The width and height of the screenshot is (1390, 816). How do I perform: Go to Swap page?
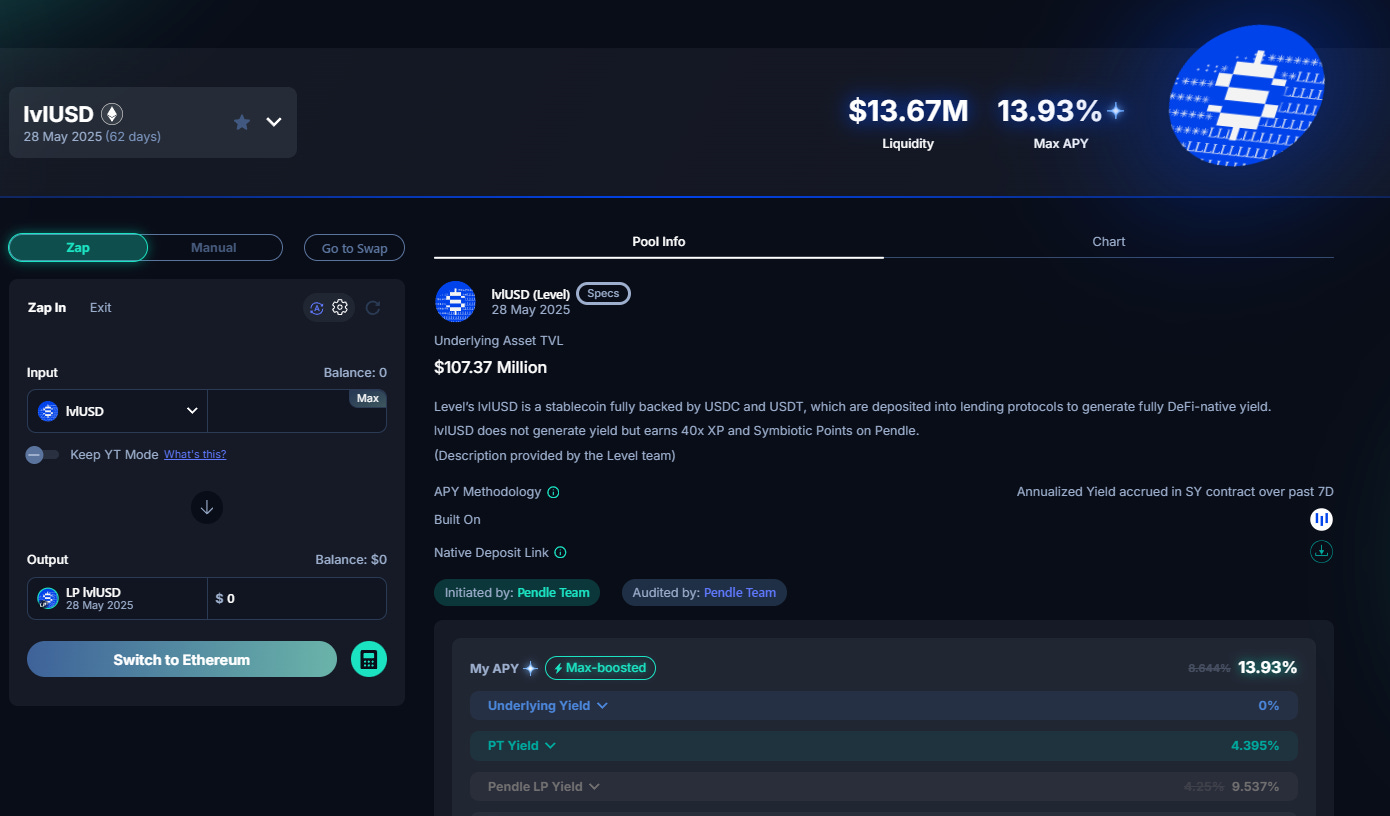(x=354, y=248)
